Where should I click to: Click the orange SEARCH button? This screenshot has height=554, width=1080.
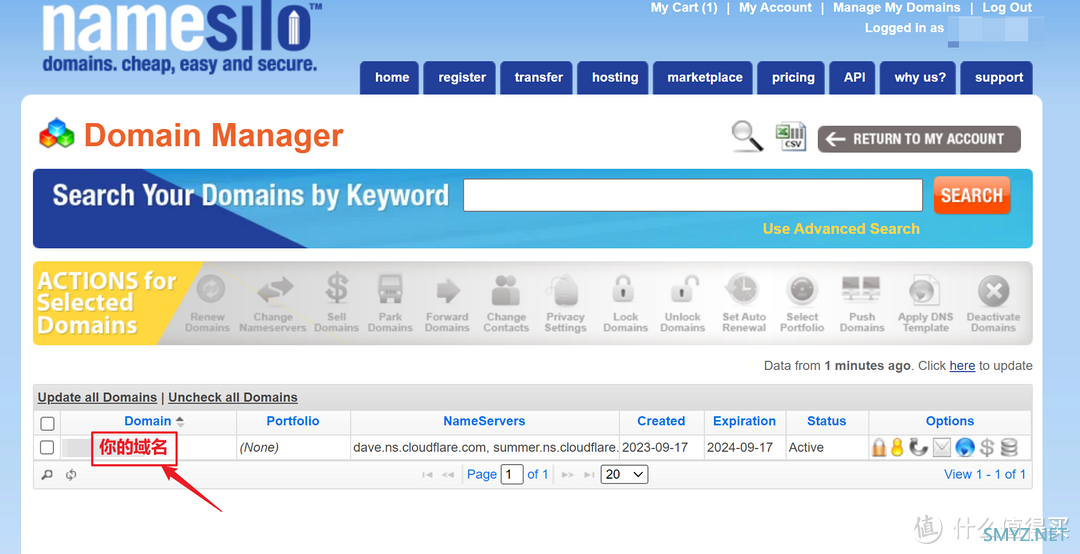pos(972,195)
